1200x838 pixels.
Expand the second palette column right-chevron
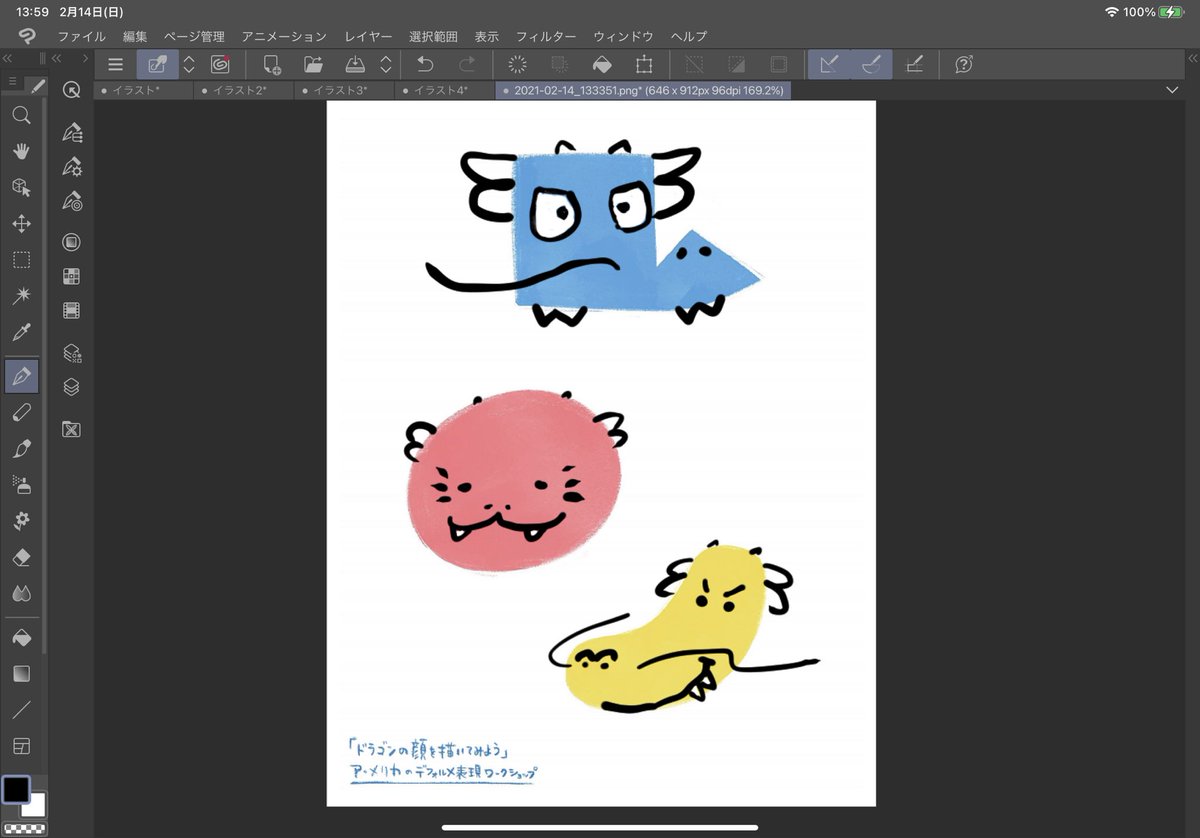(x=85, y=59)
